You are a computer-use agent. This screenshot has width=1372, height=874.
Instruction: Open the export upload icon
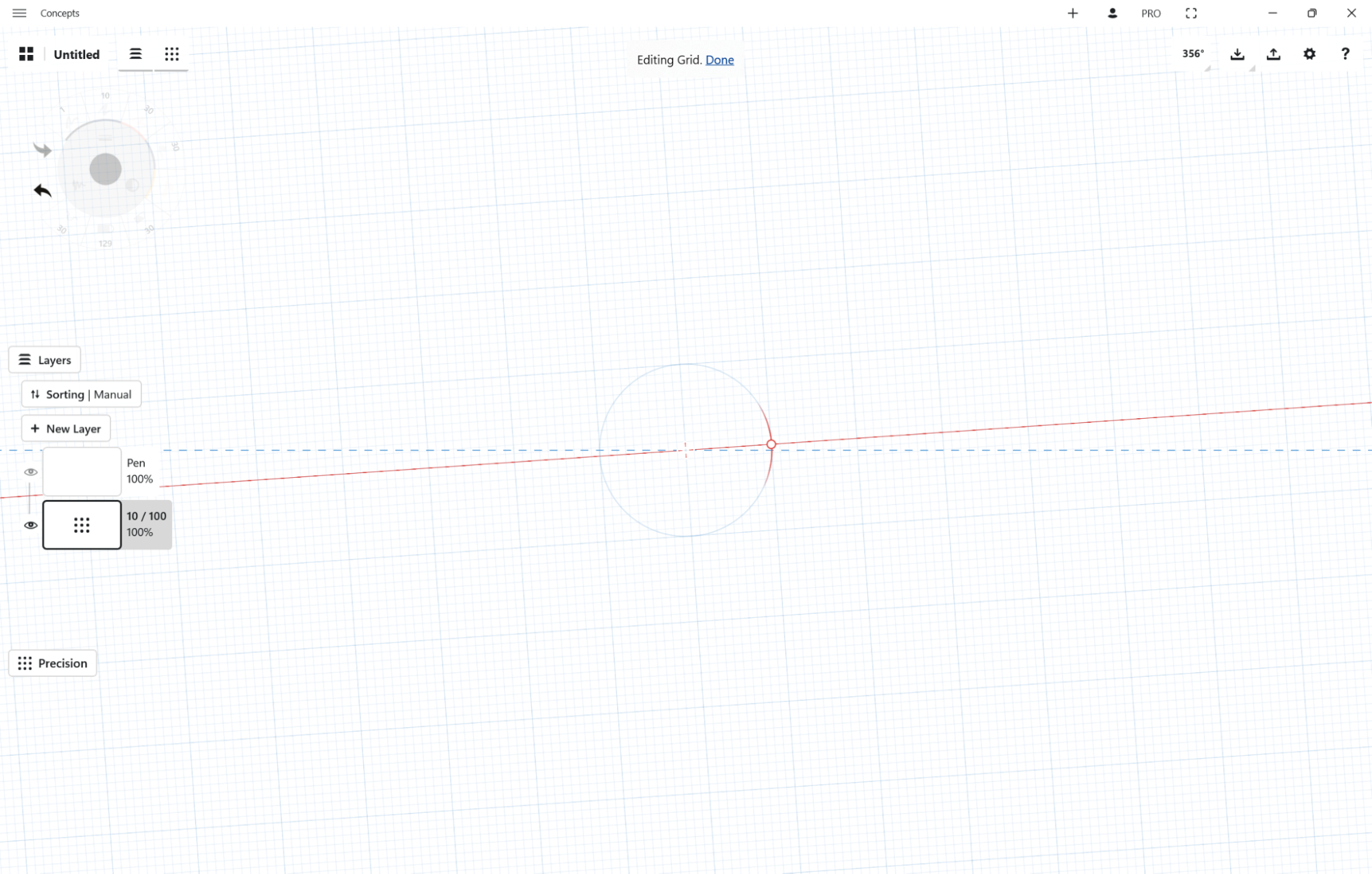pyautogui.click(x=1273, y=54)
